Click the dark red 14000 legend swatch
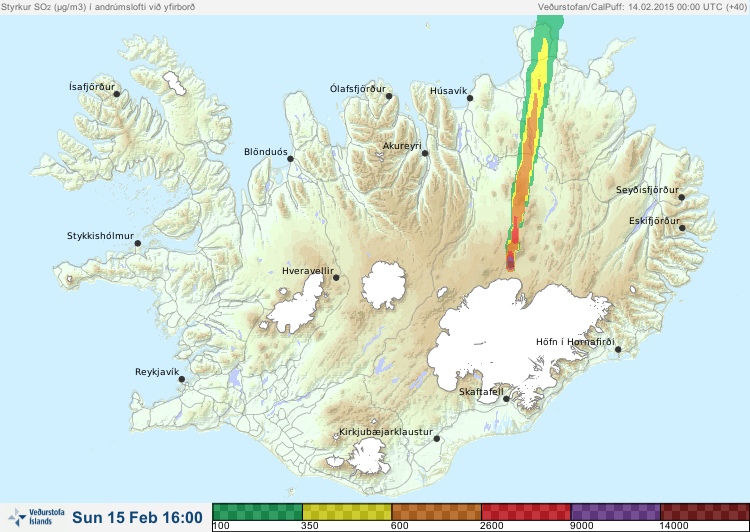The image size is (750, 532). point(705,512)
